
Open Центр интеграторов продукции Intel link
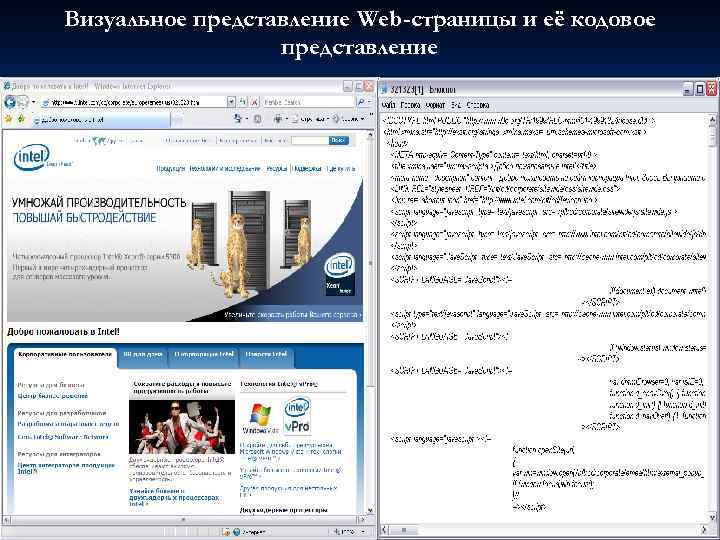66,468
